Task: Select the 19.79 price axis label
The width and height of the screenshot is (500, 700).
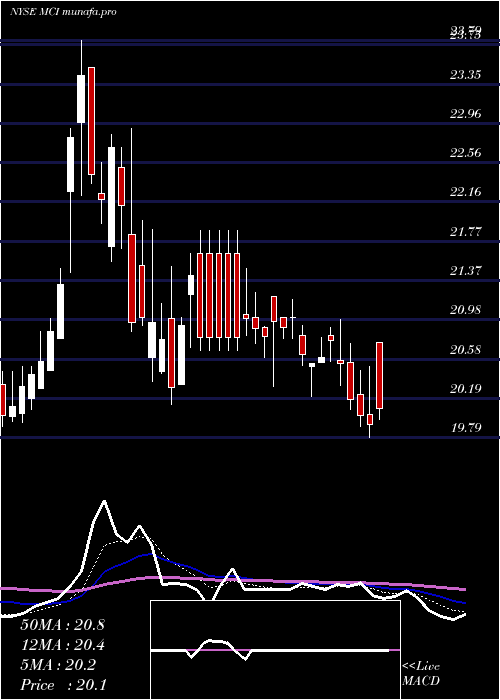Action: [x=466, y=428]
